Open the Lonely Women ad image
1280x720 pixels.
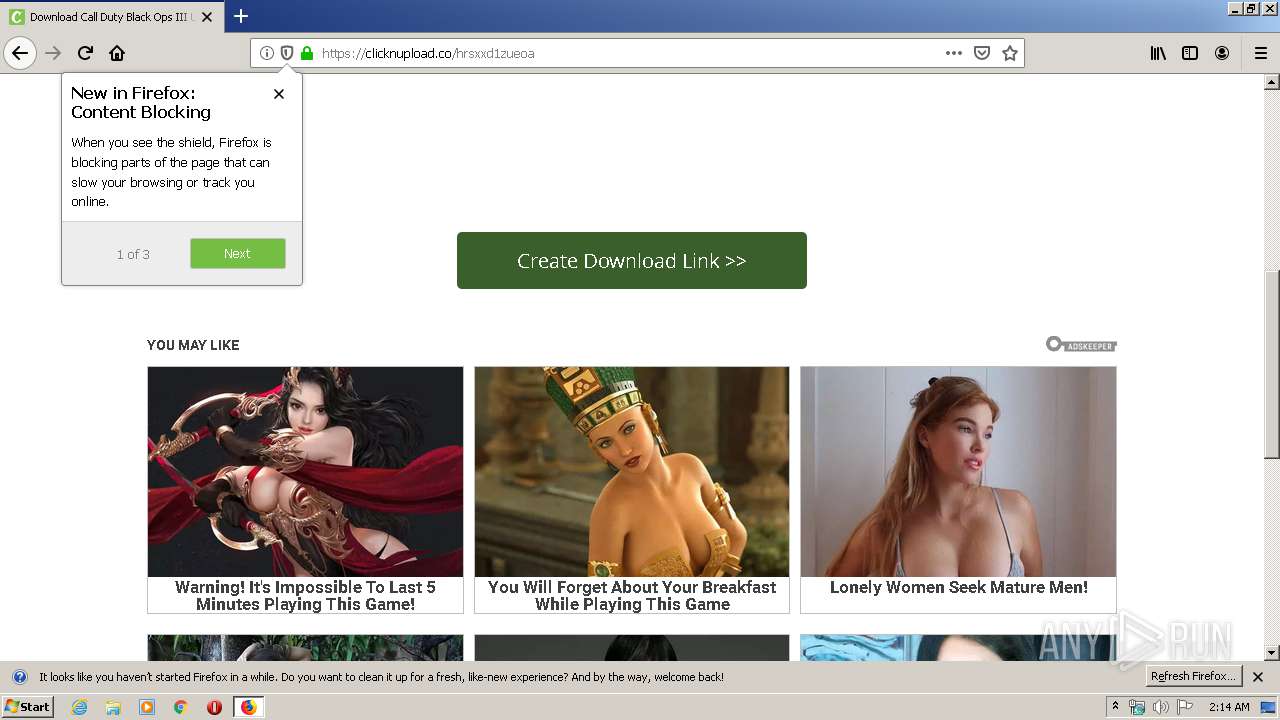pyautogui.click(x=958, y=471)
